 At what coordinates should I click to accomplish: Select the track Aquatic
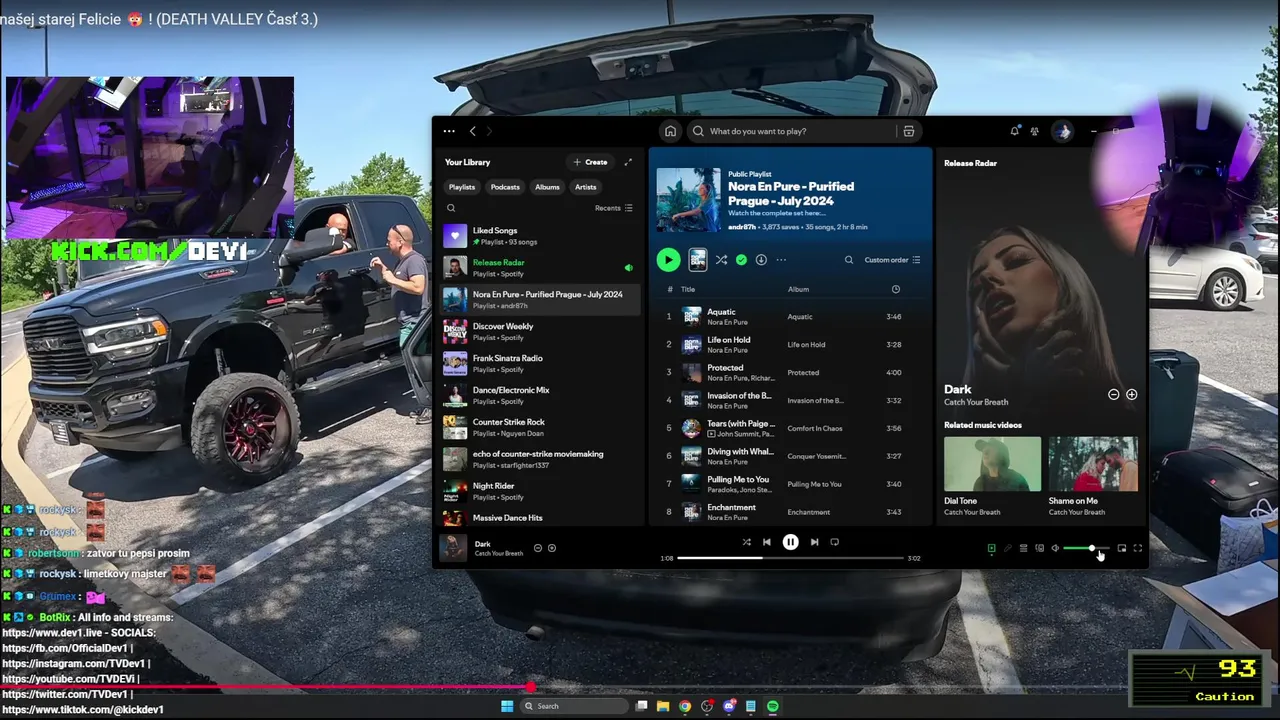point(789,316)
